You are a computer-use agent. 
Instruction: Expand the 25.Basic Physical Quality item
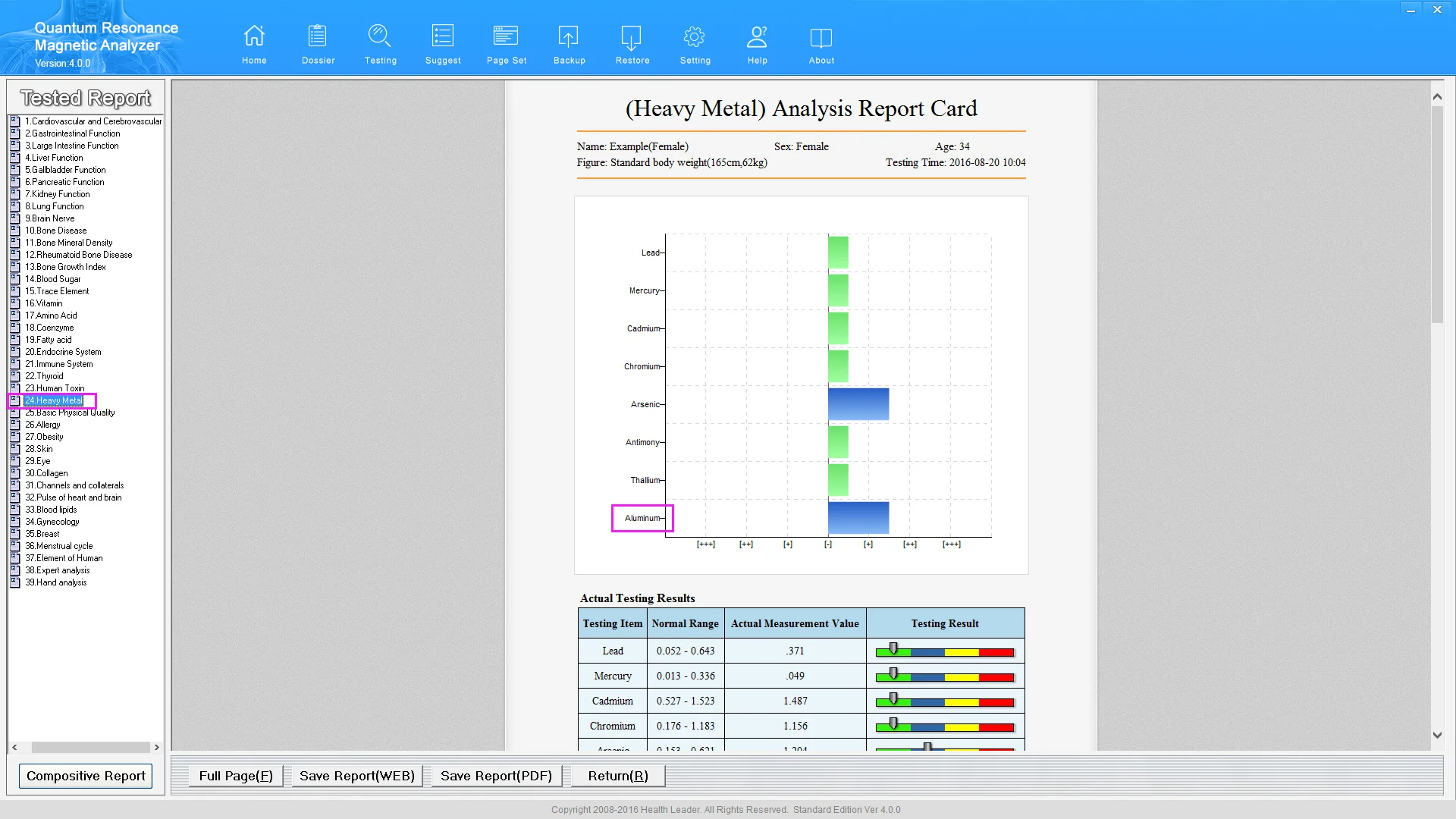(x=70, y=412)
